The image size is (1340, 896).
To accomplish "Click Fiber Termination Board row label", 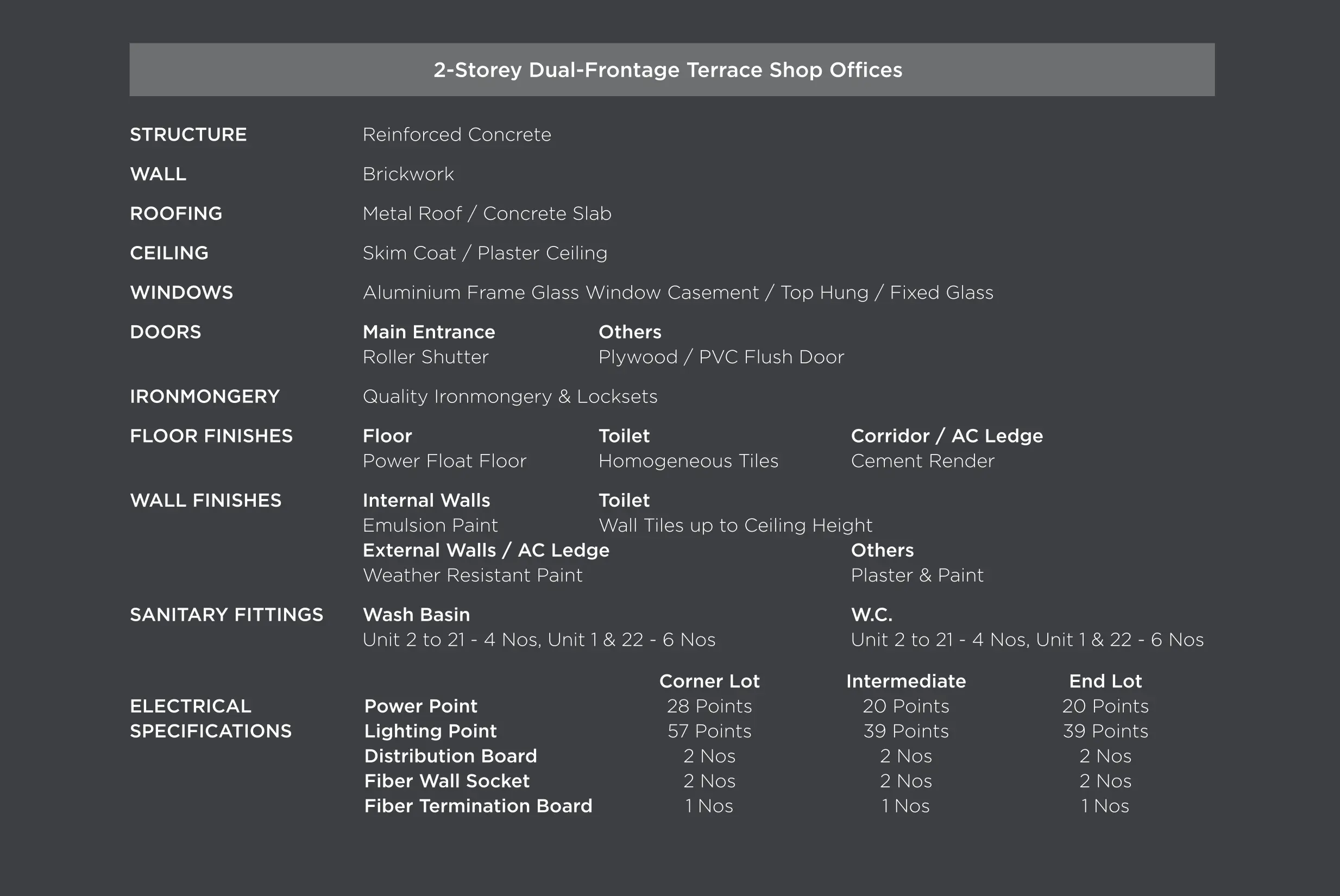I will (477, 806).
